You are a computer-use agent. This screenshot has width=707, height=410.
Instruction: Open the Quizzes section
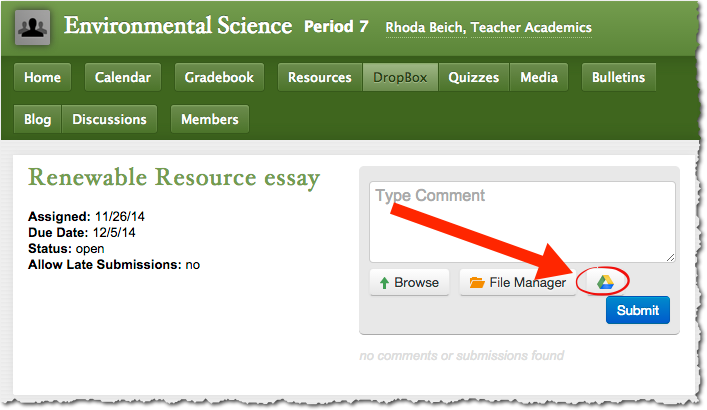[x=474, y=77]
